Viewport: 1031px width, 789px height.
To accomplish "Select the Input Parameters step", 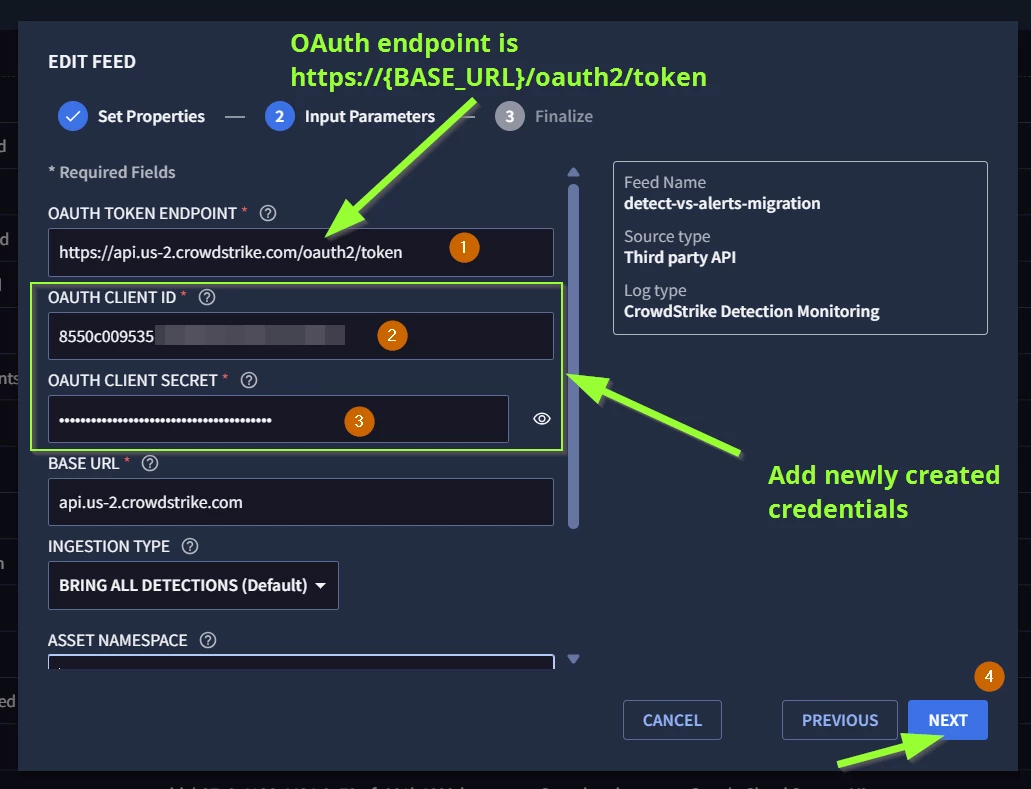I will coord(350,116).
